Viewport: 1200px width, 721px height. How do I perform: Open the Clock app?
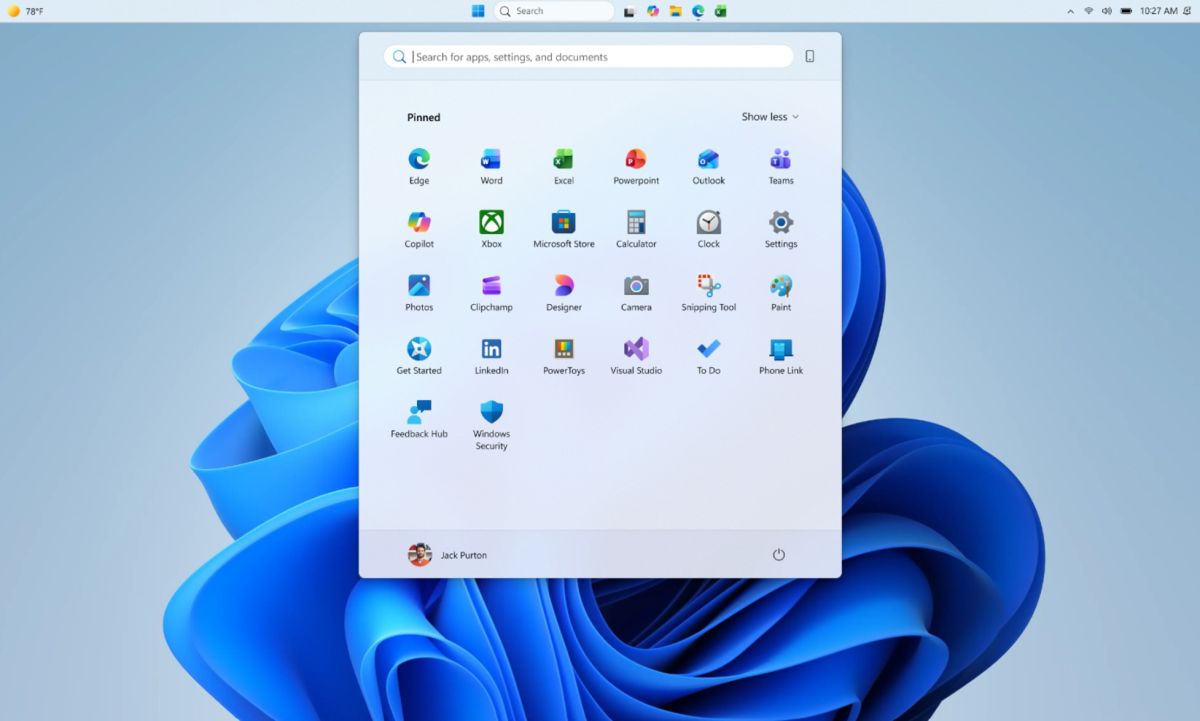708,229
